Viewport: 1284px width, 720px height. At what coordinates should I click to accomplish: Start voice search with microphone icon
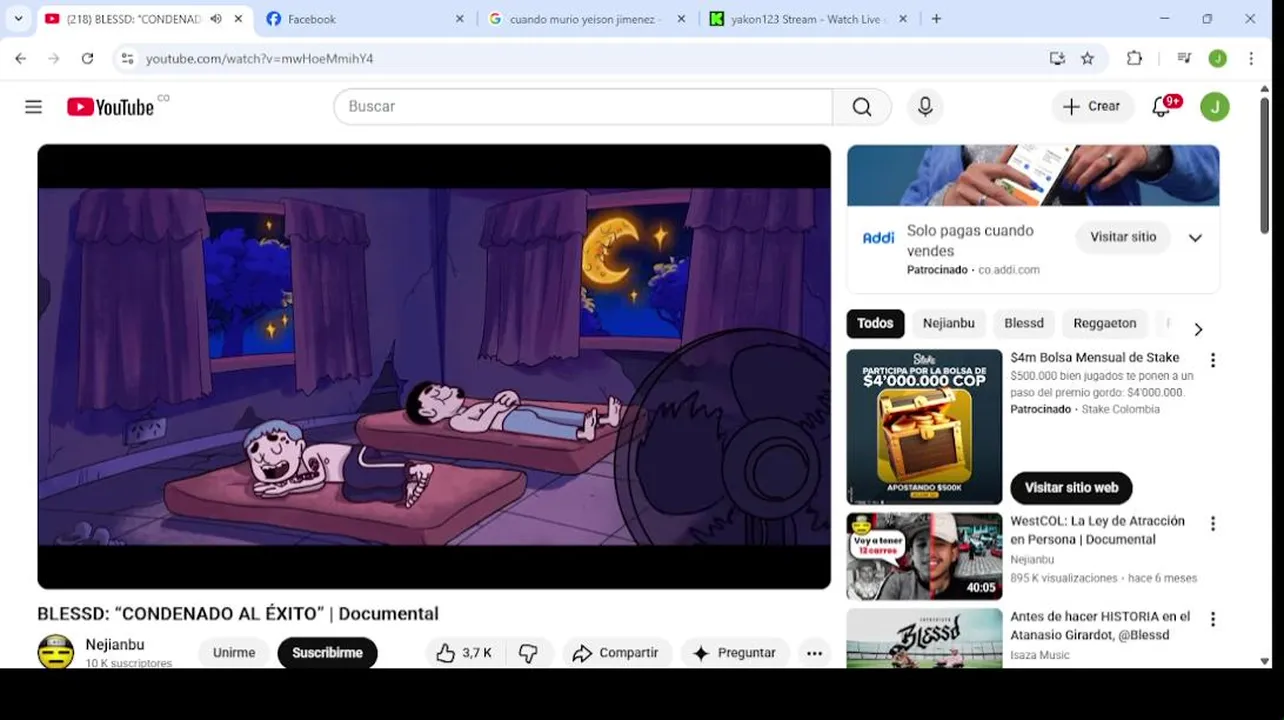(x=925, y=107)
